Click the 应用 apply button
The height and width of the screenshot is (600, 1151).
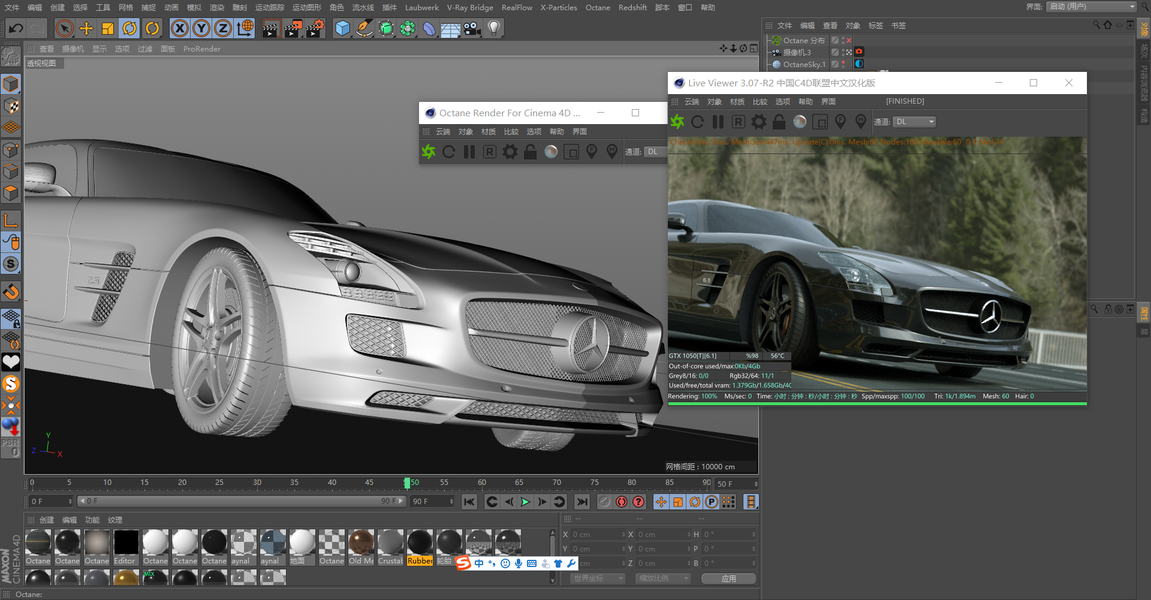728,578
